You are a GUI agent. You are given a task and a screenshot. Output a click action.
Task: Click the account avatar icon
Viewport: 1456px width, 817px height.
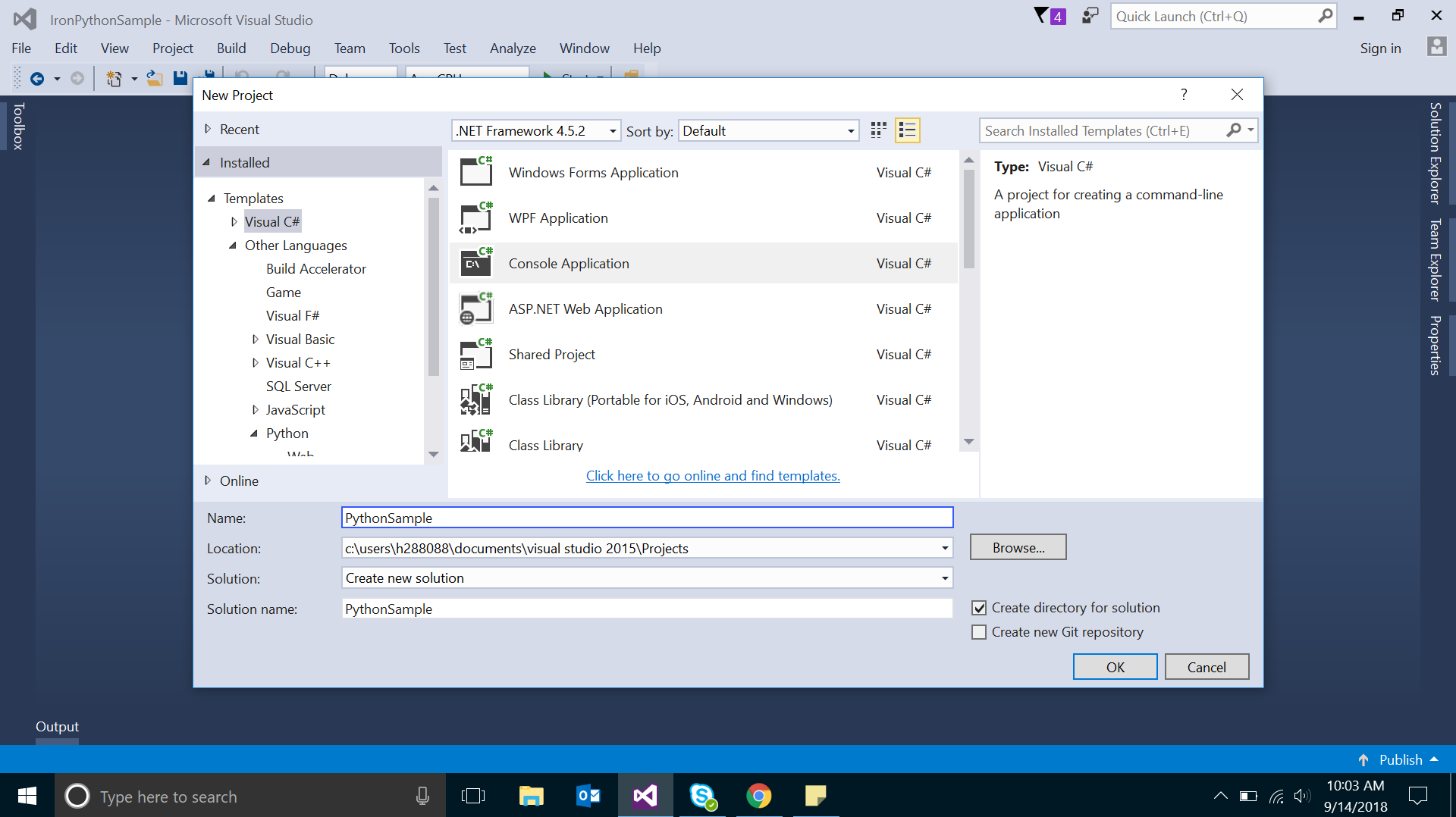[1436, 47]
